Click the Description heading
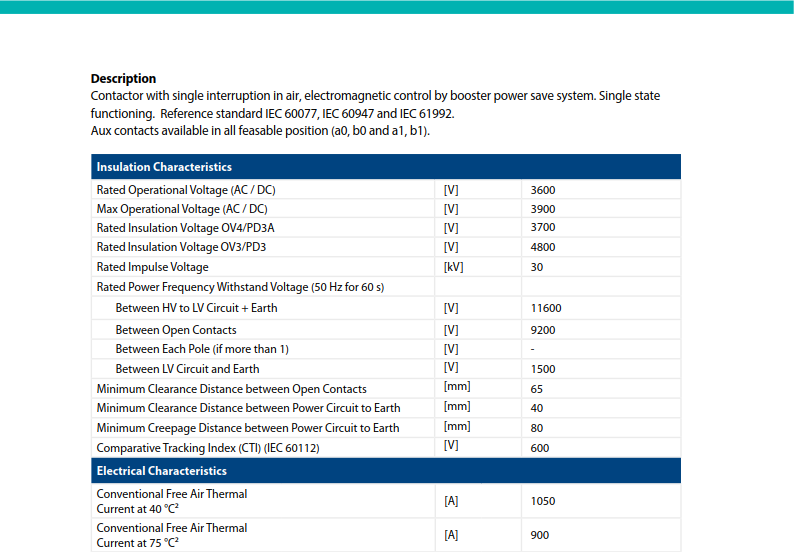 coord(123,78)
